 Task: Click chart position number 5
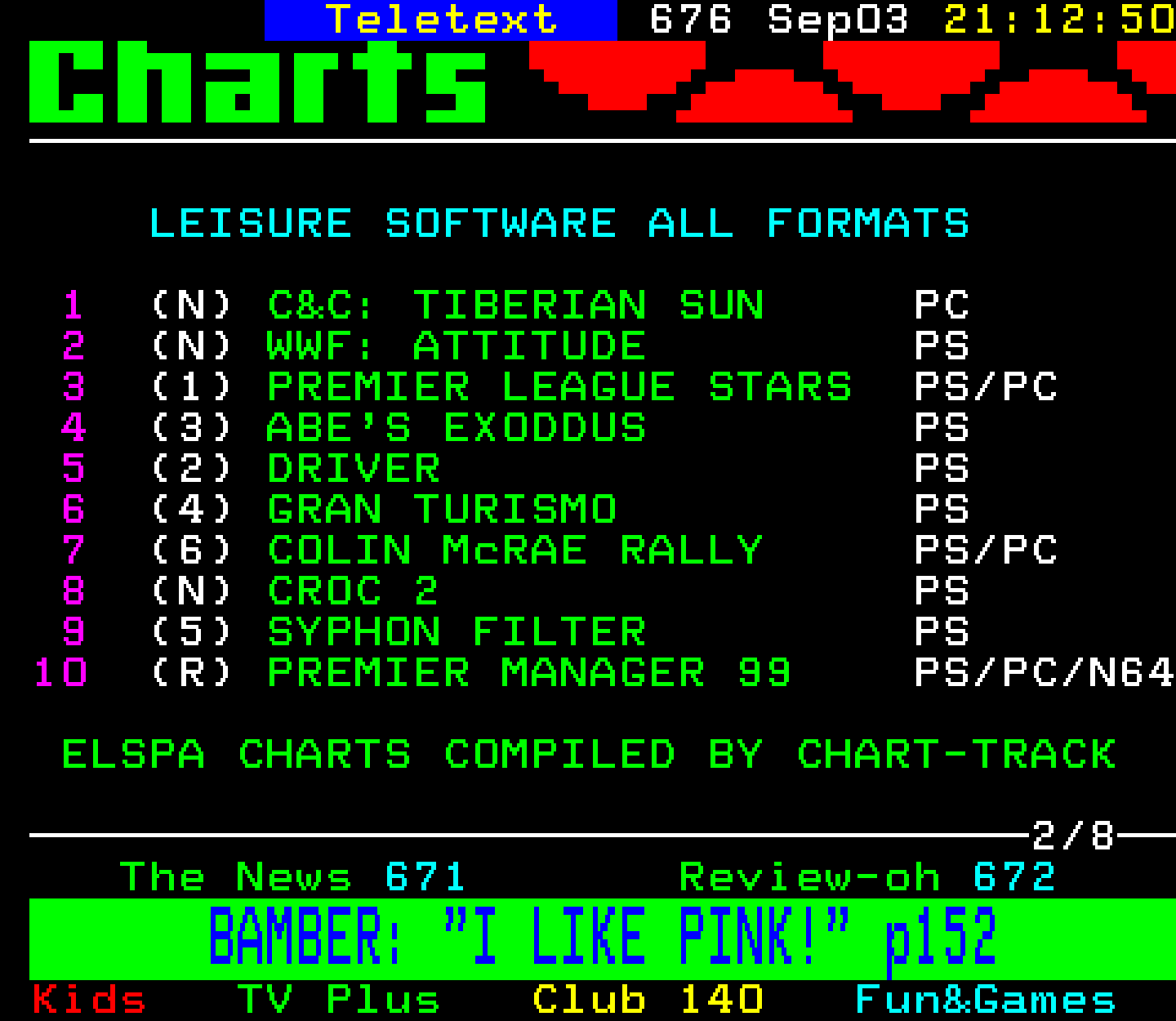coord(73,469)
